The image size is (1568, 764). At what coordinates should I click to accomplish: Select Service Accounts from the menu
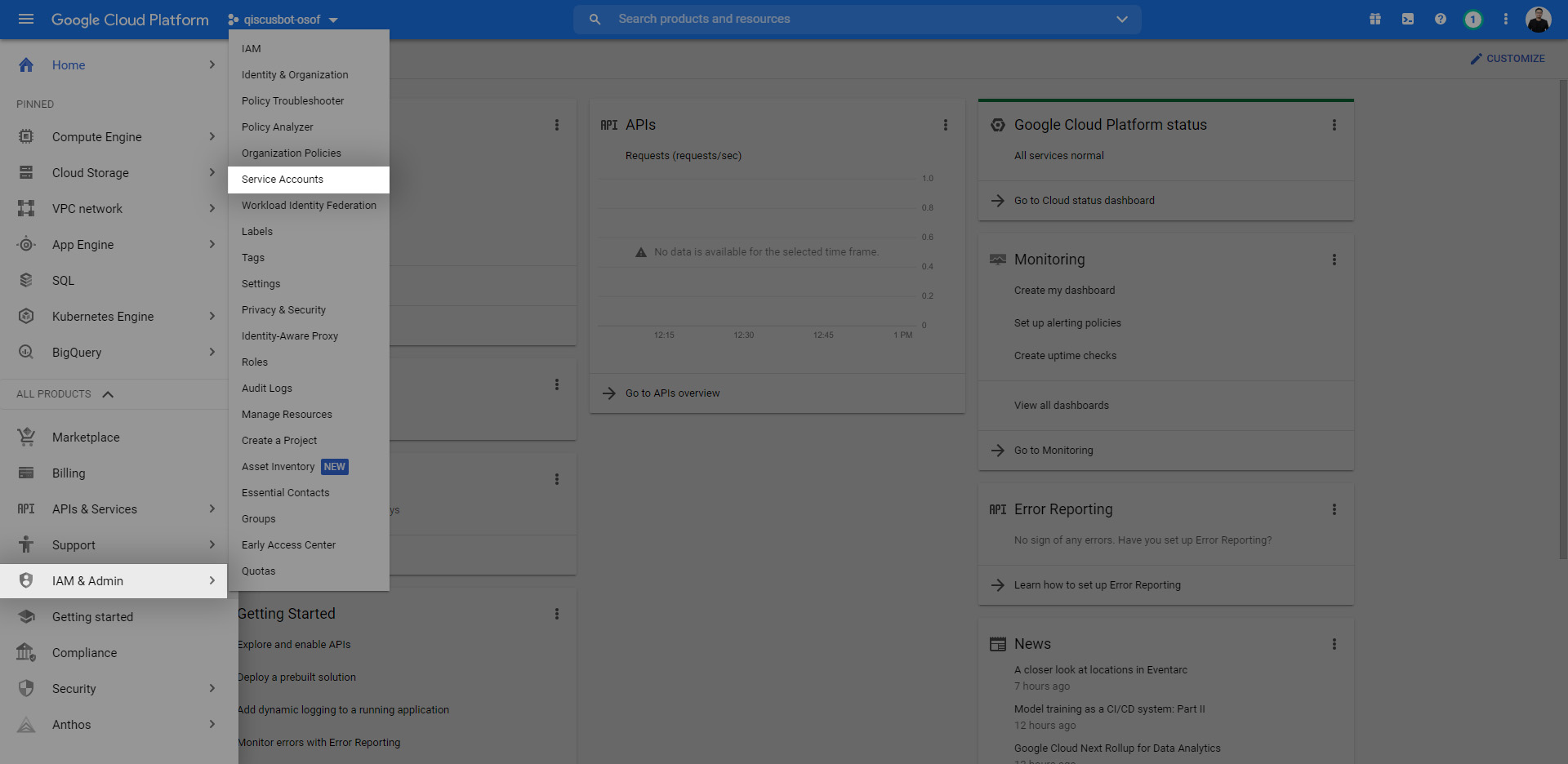pyautogui.click(x=282, y=179)
